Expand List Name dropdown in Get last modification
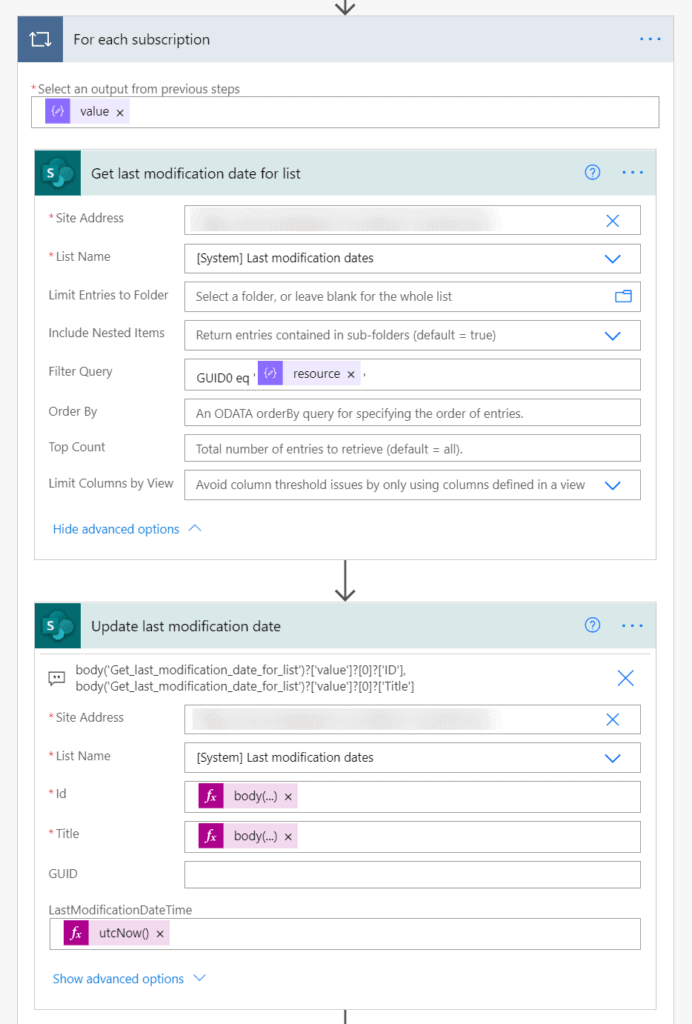Viewport: 692px width, 1024px height. (x=613, y=258)
